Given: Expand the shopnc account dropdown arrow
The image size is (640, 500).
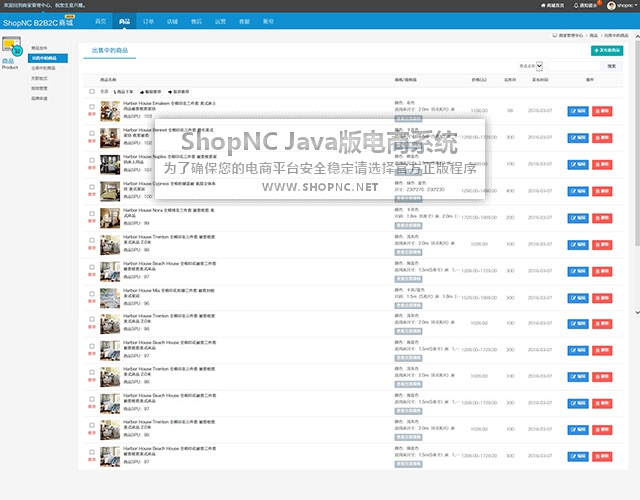Looking at the screenshot, I should point(637,5).
